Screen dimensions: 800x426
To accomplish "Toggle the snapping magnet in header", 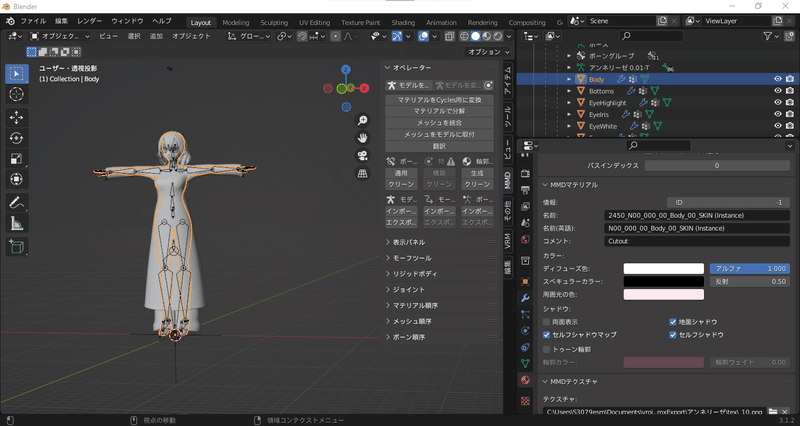I will pos(302,36).
